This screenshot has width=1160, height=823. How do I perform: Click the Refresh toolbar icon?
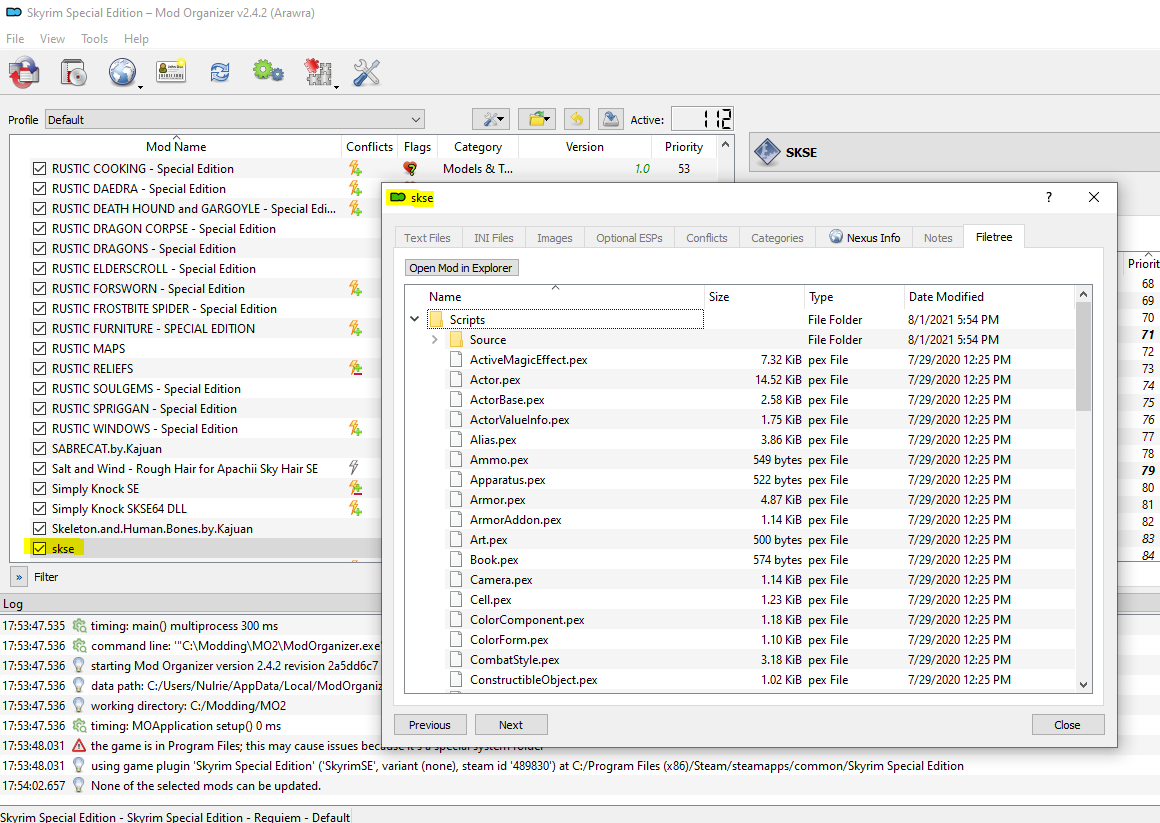tap(220, 73)
